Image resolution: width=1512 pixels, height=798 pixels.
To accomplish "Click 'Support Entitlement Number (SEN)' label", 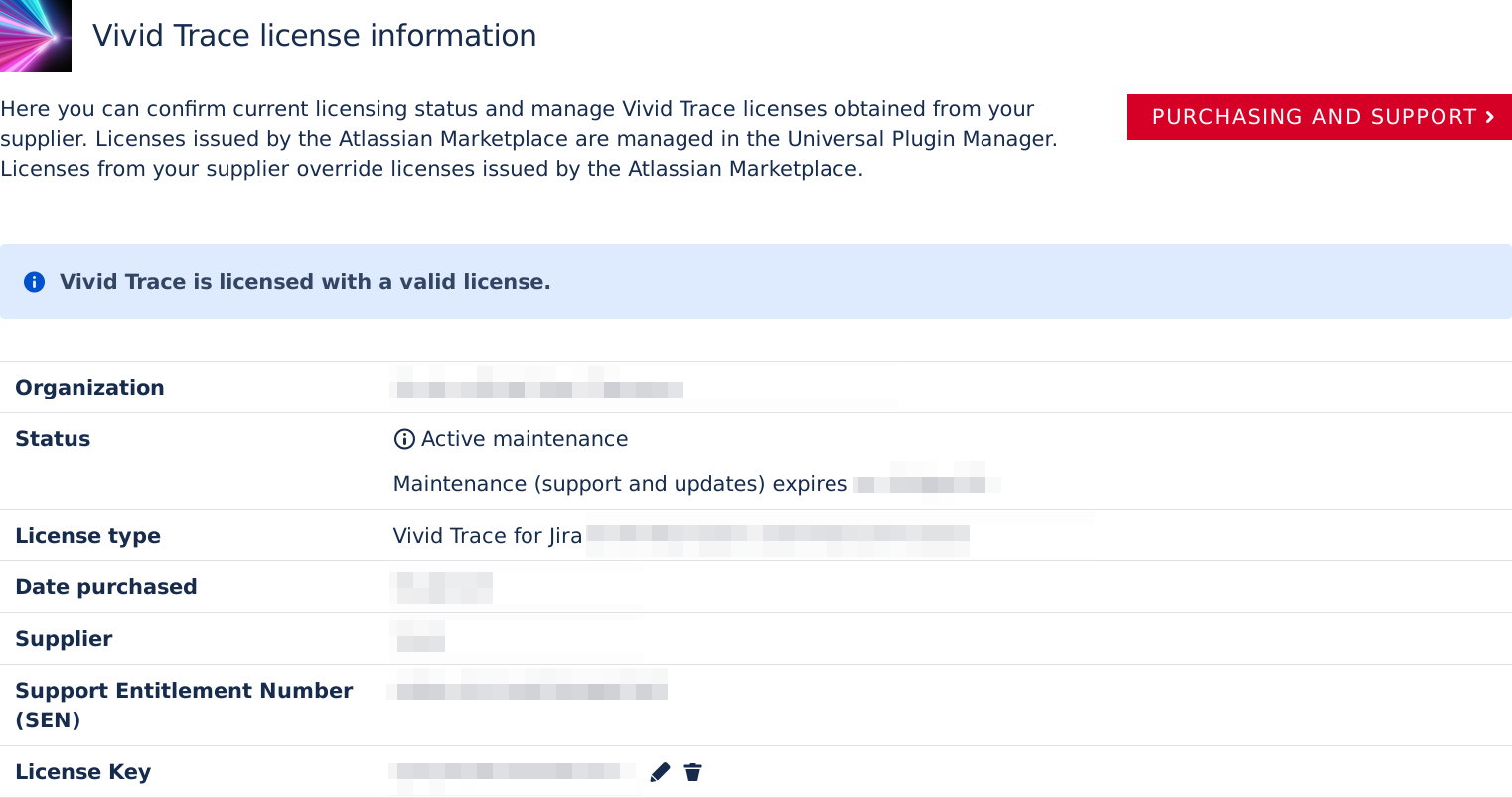I will click(x=184, y=705).
